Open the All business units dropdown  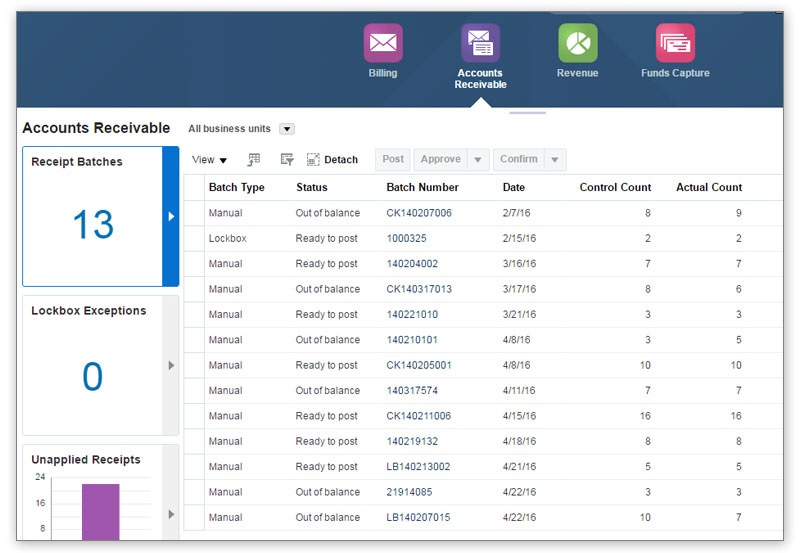coord(287,129)
